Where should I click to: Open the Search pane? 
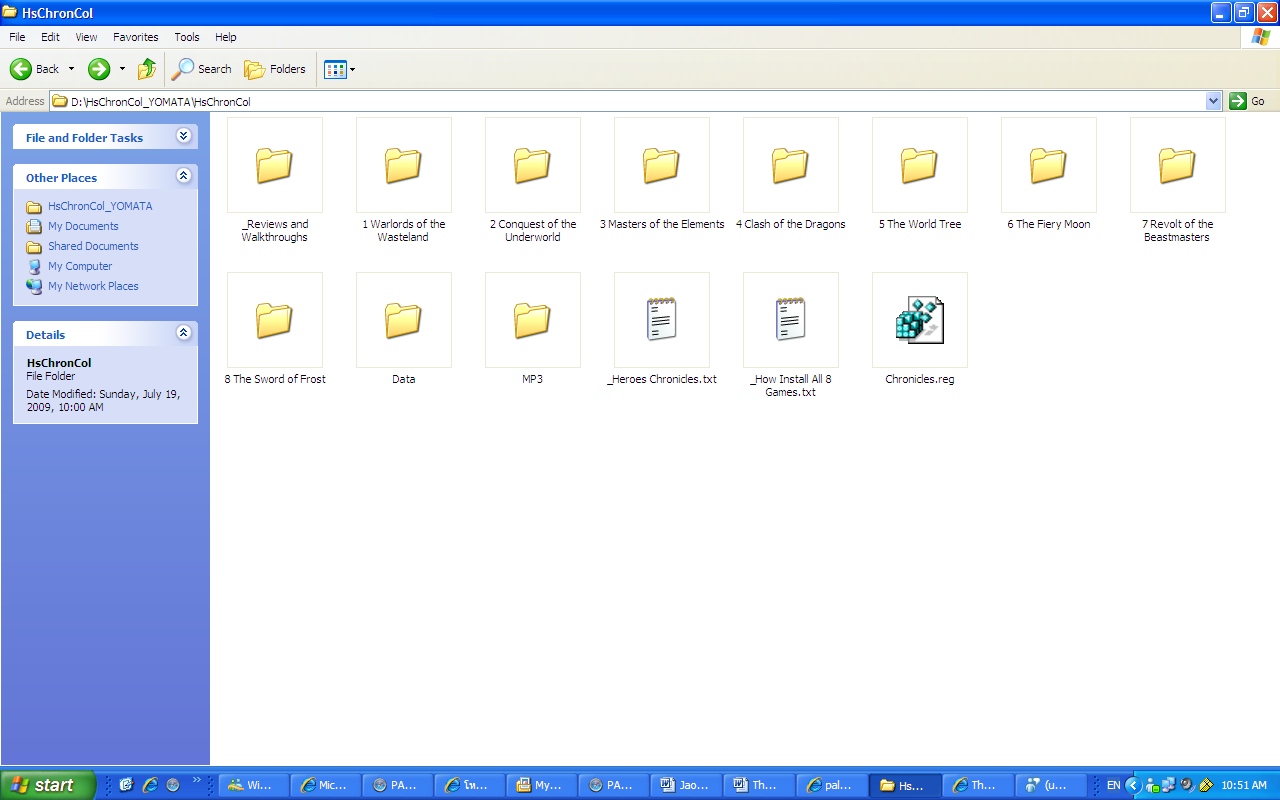point(202,69)
